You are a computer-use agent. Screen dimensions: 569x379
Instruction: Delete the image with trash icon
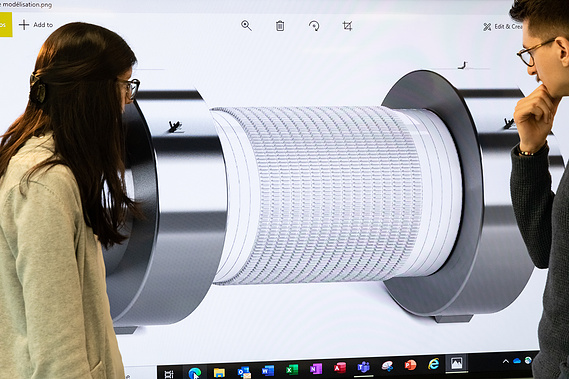[x=280, y=26]
